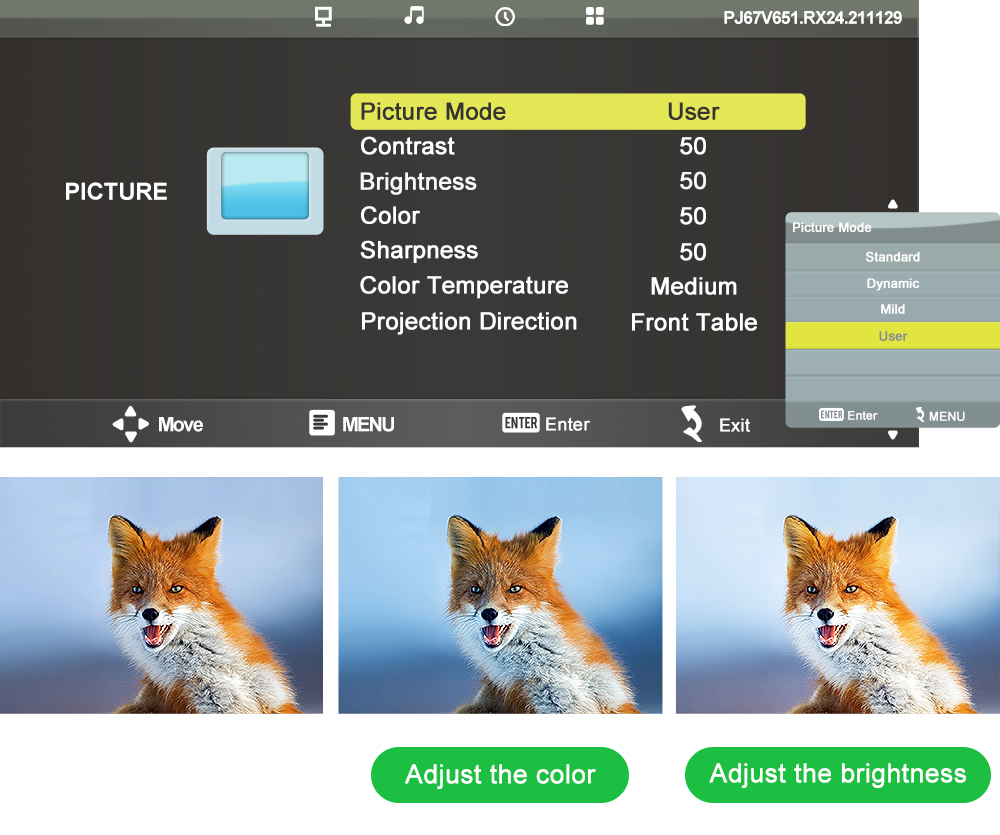Click the up arrow above Picture Mode popup
The image size is (1000, 835).
tap(893, 204)
